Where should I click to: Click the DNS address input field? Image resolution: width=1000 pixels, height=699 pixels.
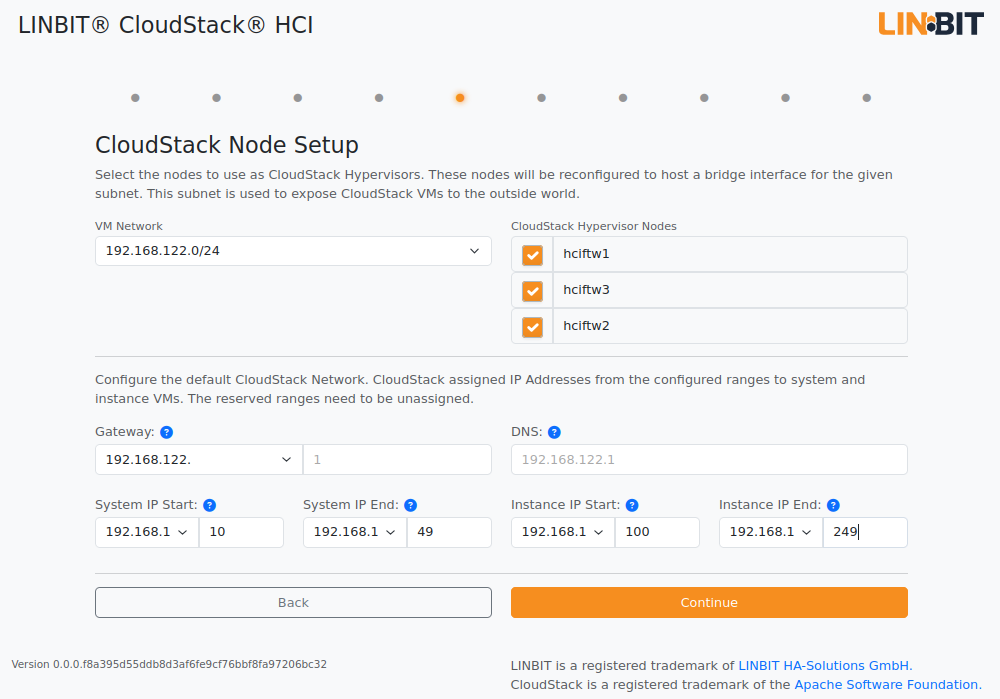pyautogui.click(x=709, y=460)
